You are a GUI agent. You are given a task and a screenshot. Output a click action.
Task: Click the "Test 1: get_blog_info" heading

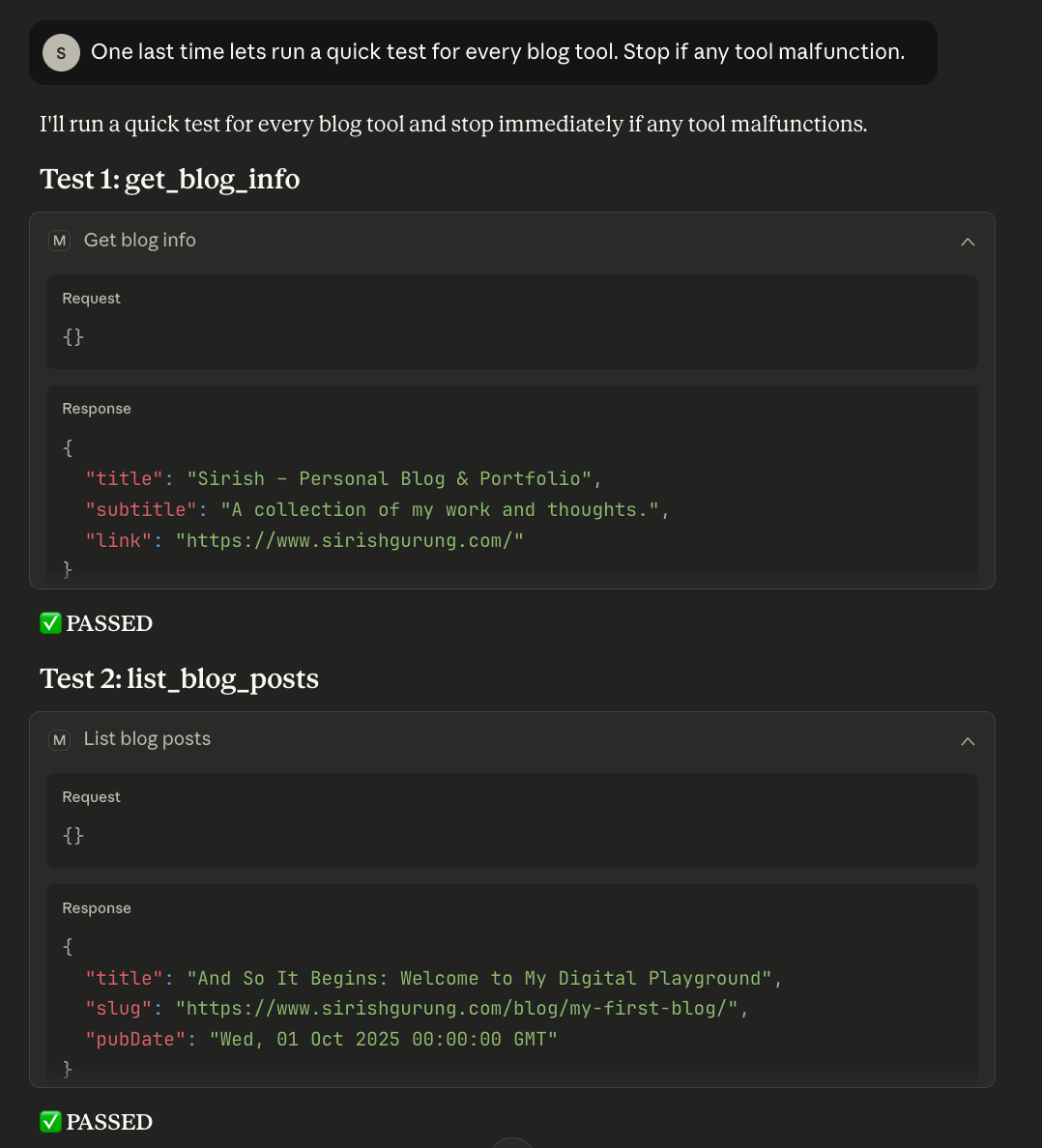(x=170, y=180)
